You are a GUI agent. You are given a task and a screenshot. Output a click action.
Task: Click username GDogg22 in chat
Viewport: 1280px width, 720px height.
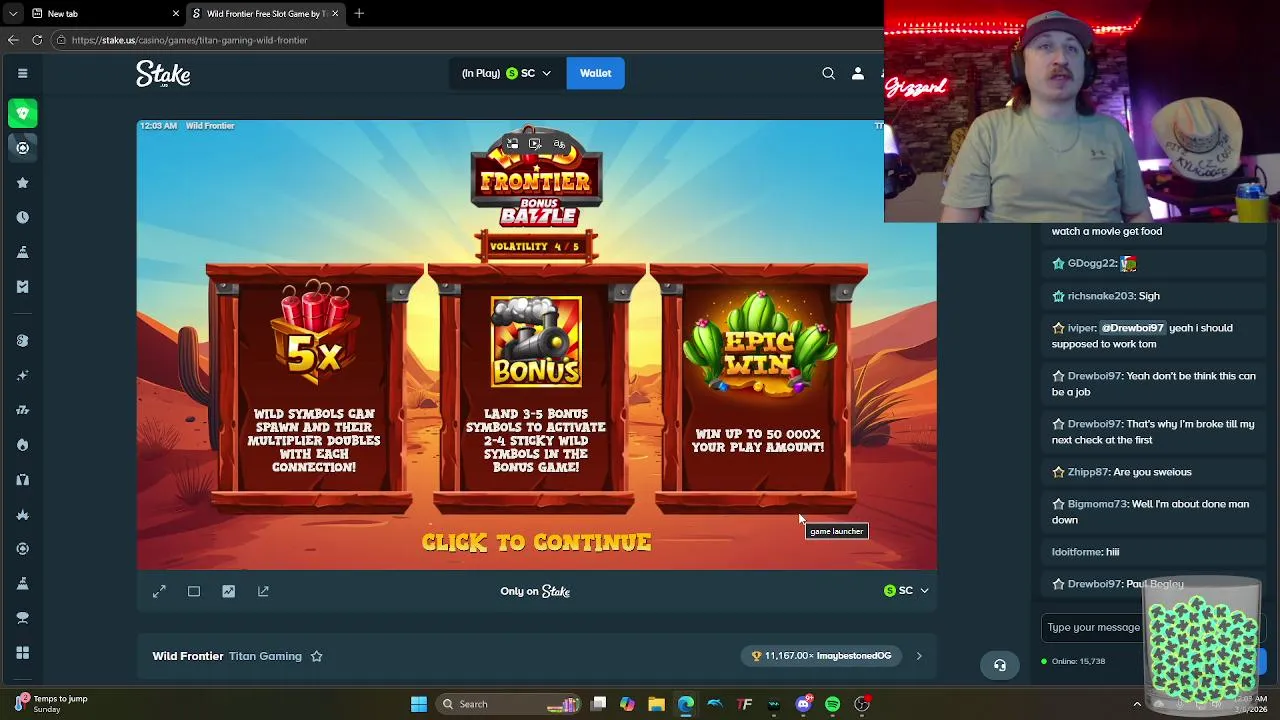click(x=1090, y=264)
